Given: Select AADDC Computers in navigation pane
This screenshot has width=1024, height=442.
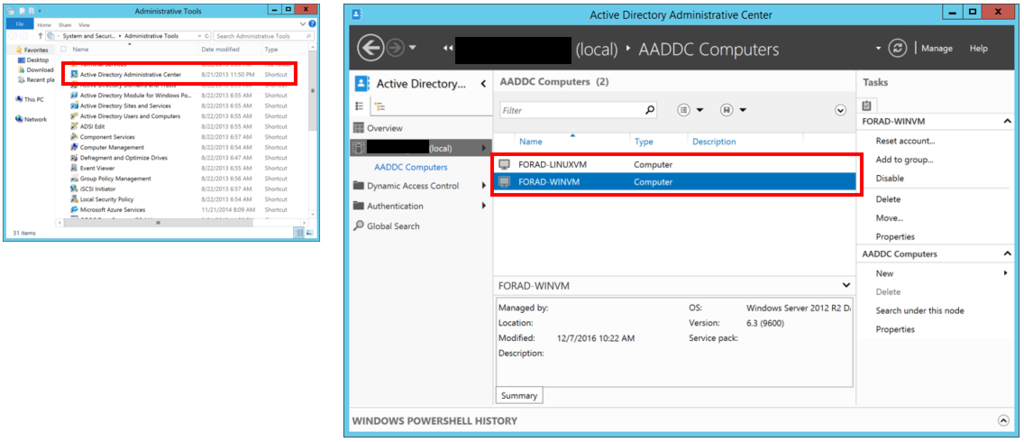Looking at the screenshot, I should point(411,167).
